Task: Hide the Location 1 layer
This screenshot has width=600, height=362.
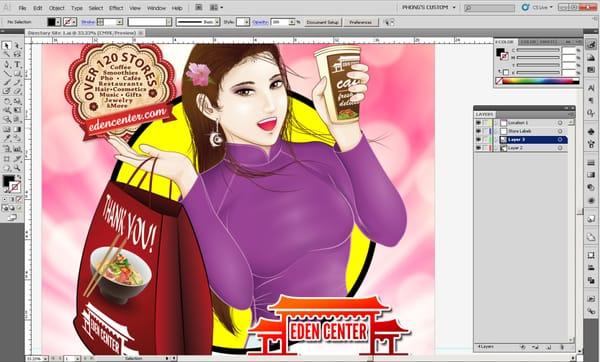Action: (x=478, y=123)
